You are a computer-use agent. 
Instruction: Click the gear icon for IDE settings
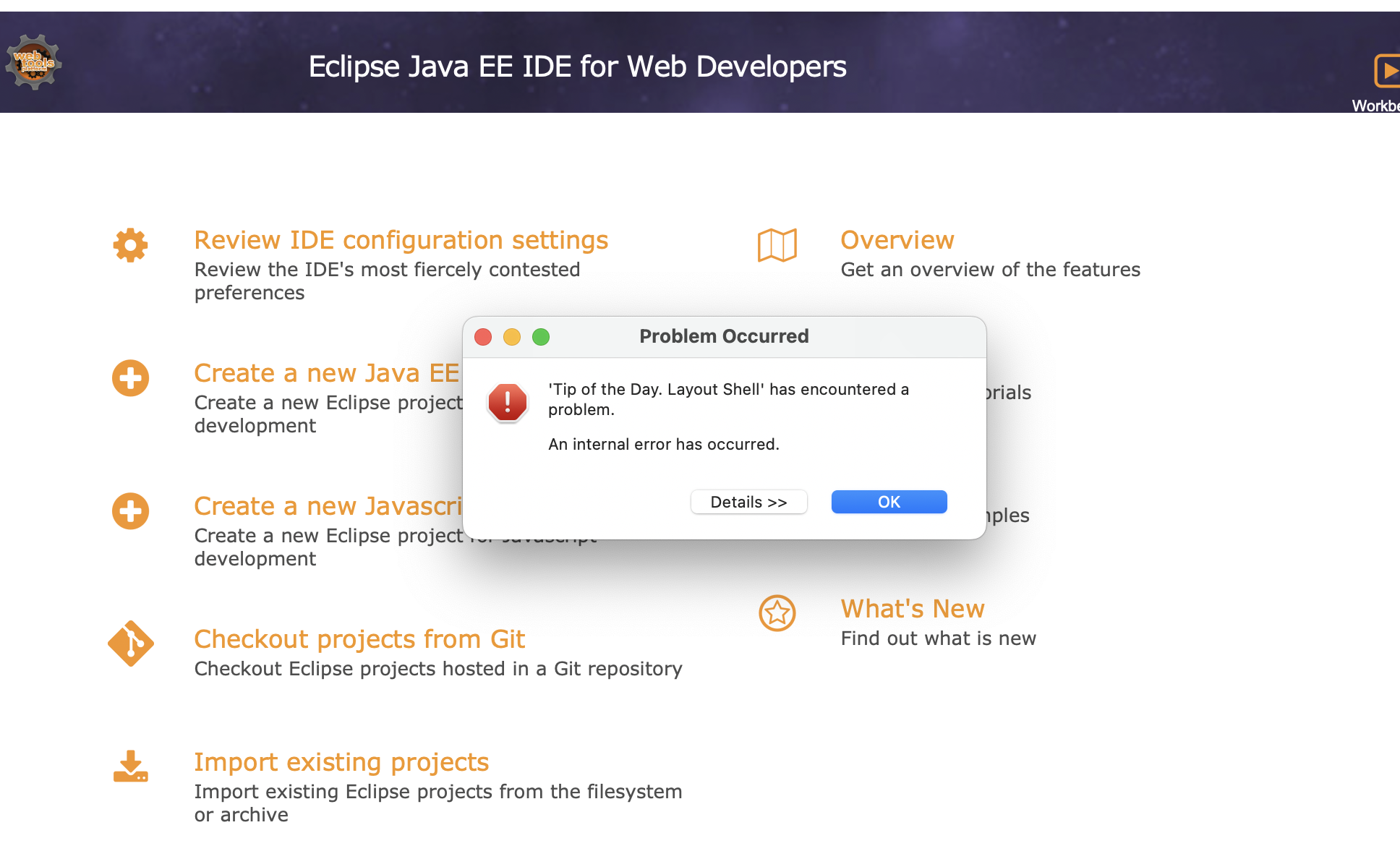(130, 245)
